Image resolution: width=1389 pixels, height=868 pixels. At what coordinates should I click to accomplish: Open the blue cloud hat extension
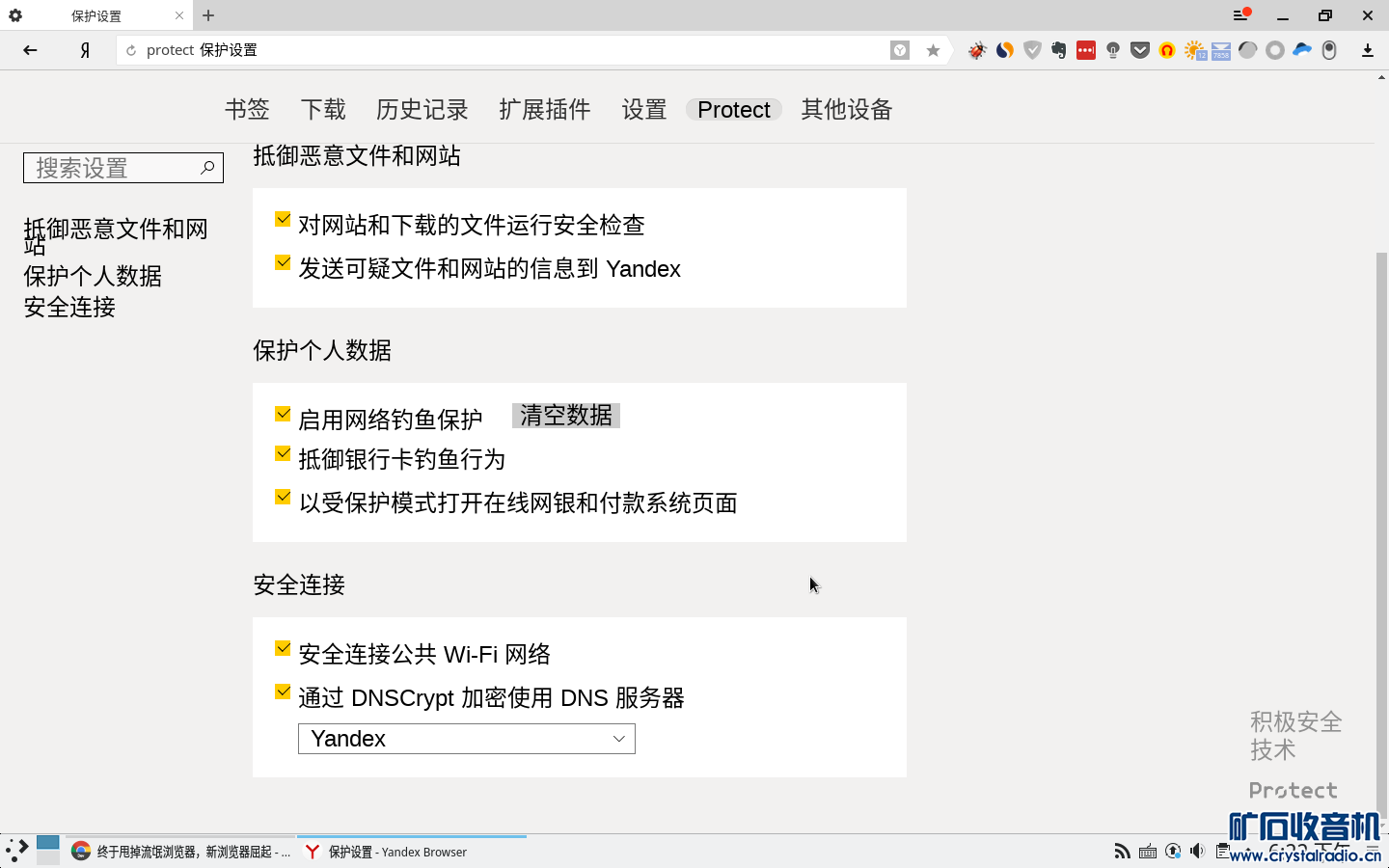1302,50
